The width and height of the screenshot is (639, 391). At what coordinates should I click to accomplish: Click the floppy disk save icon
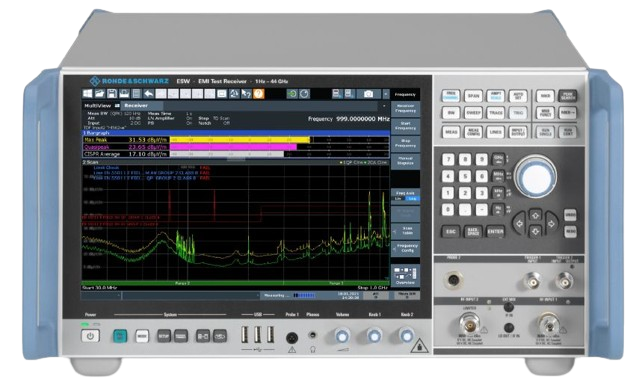112,94
